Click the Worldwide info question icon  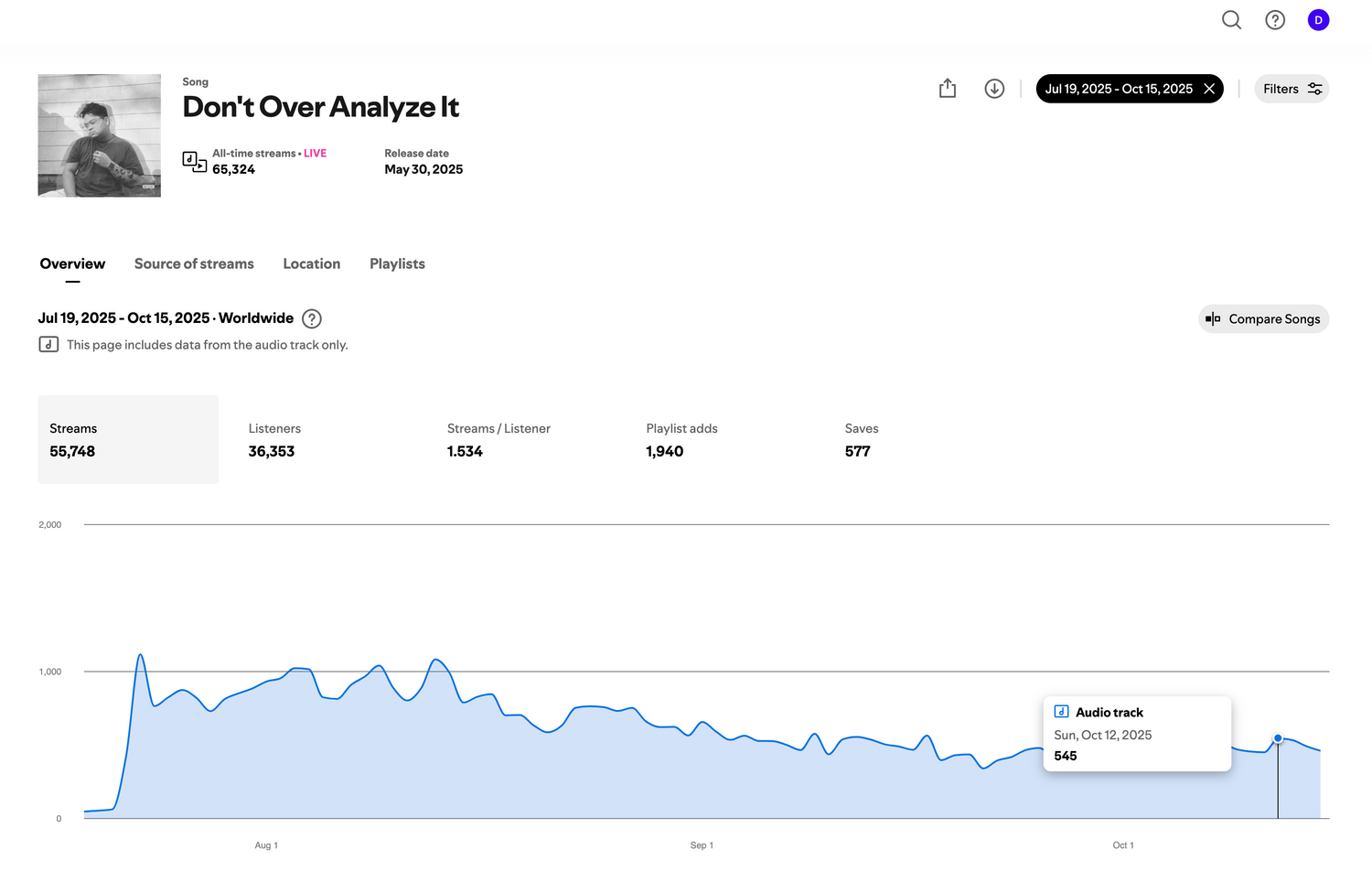tap(312, 319)
